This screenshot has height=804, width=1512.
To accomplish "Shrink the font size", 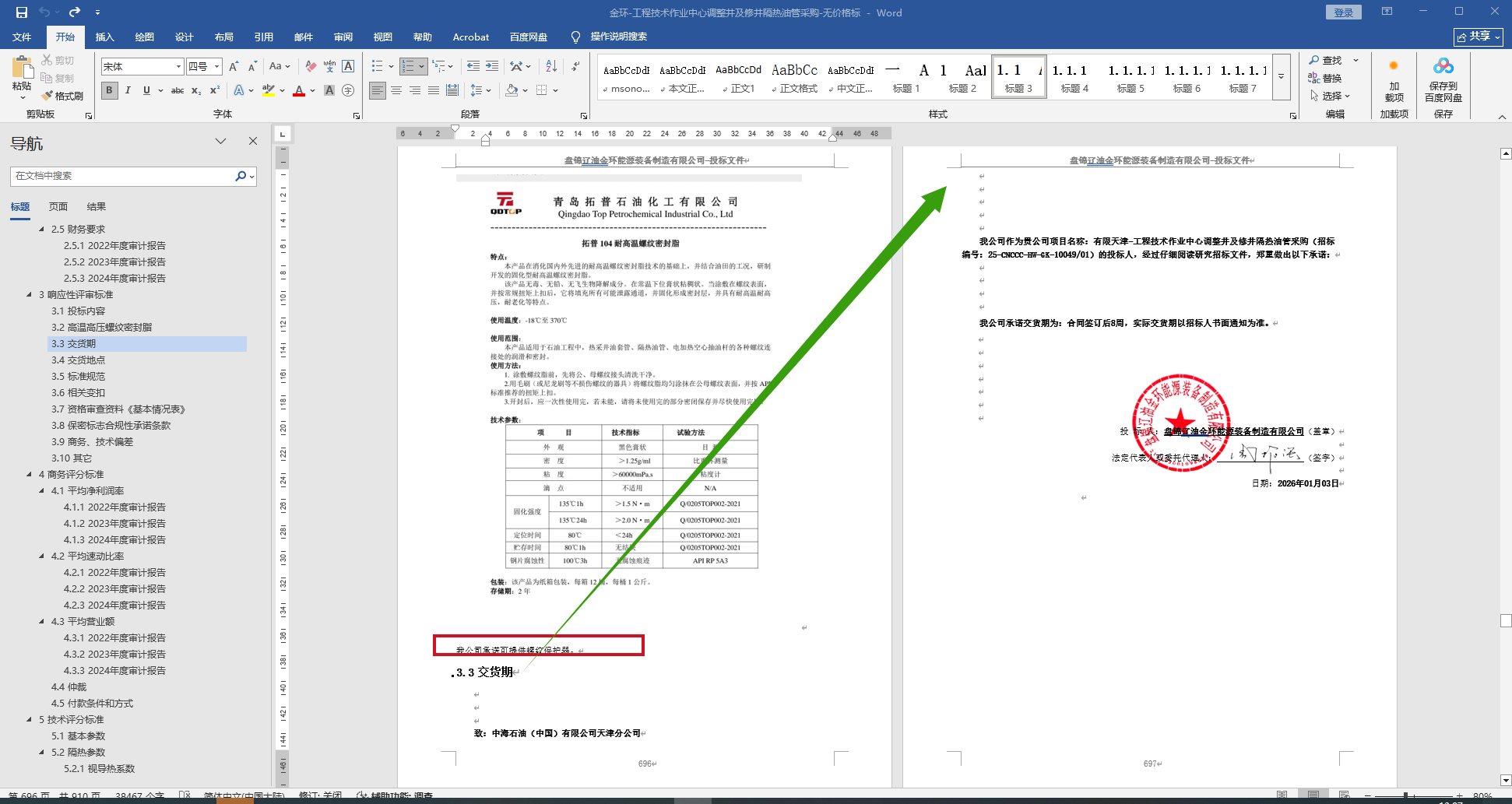I will pos(252,66).
